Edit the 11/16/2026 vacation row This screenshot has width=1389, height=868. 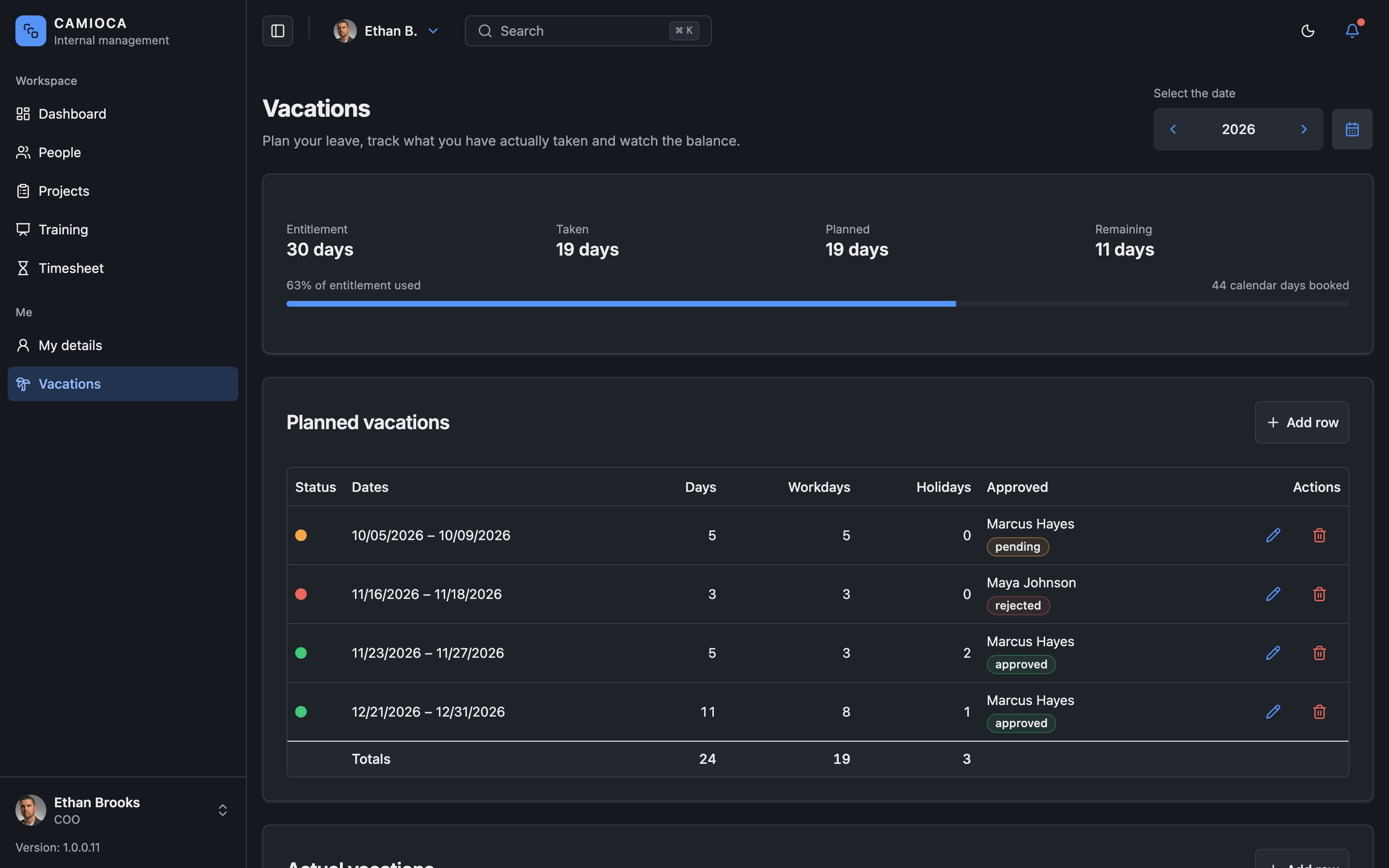1272,594
